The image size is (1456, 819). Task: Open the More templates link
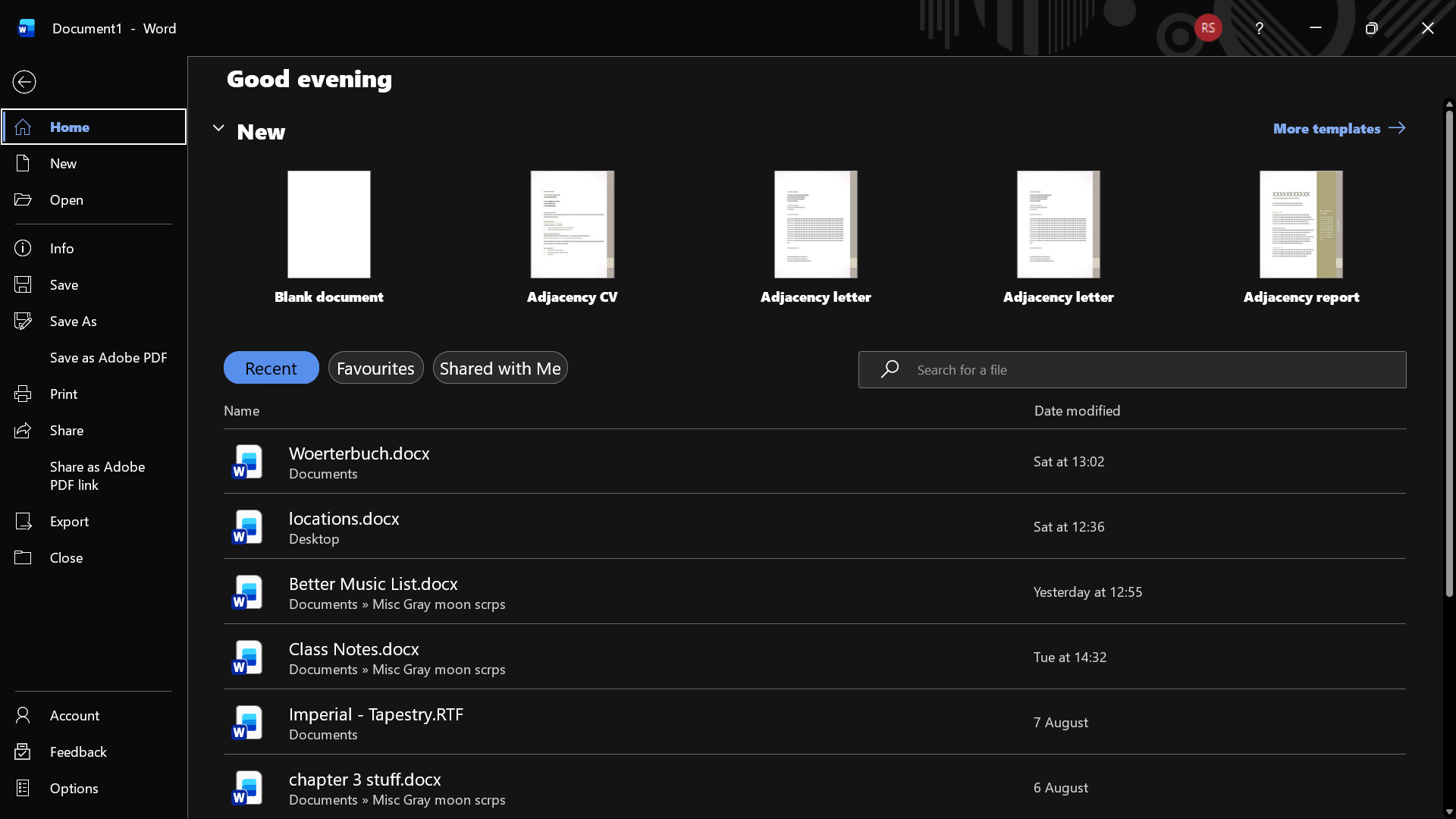tap(1339, 128)
